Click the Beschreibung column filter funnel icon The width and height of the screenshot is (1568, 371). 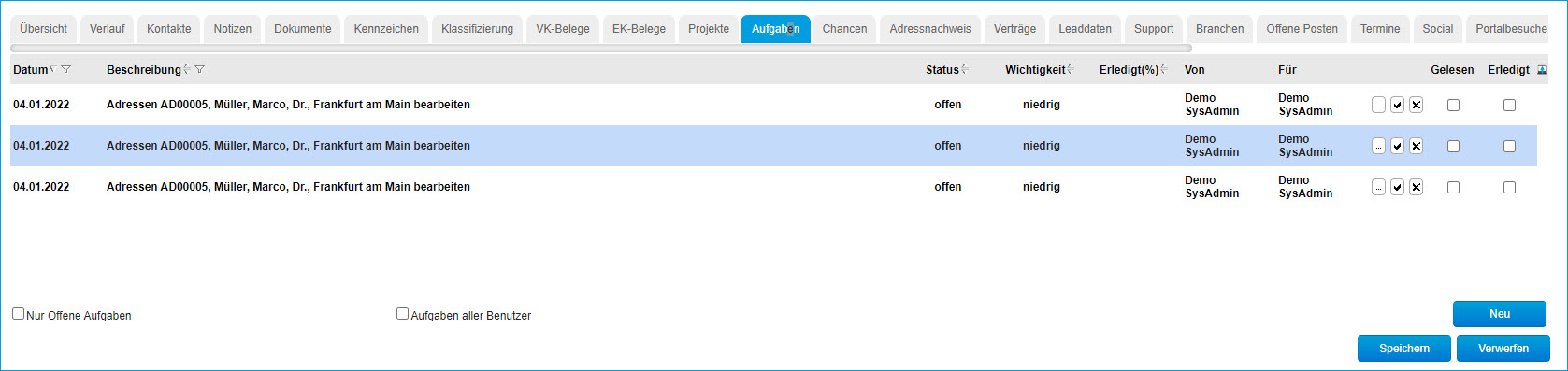199,70
